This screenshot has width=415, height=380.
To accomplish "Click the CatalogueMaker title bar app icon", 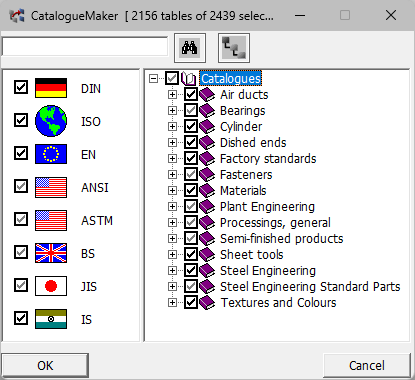I will click(17, 16).
